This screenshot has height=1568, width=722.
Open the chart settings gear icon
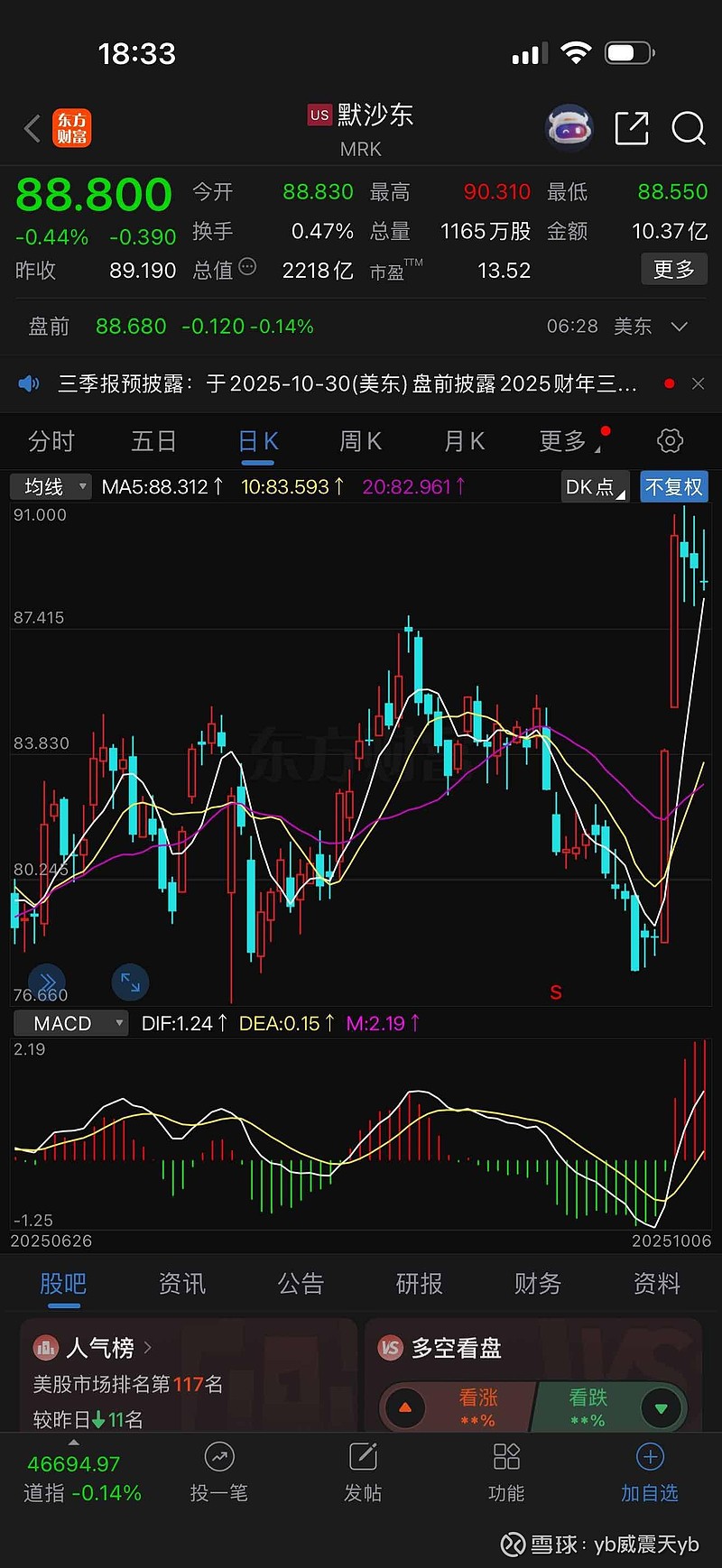coord(670,441)
